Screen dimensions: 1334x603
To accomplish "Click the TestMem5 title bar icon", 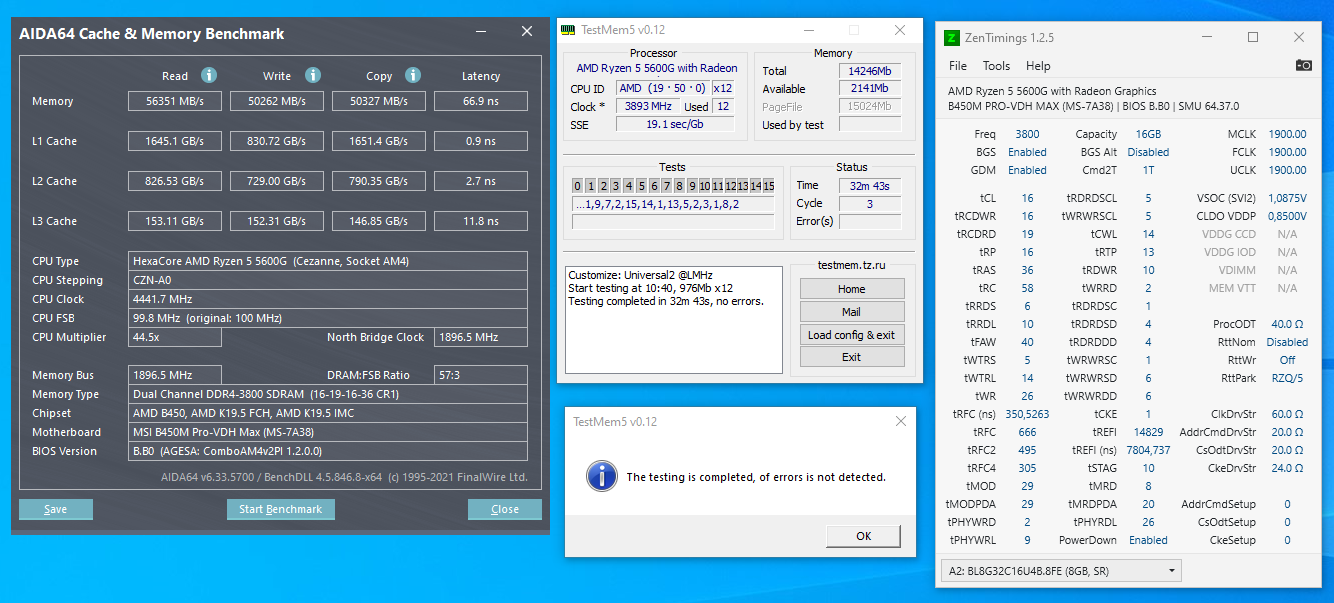I will coord(568,30).
